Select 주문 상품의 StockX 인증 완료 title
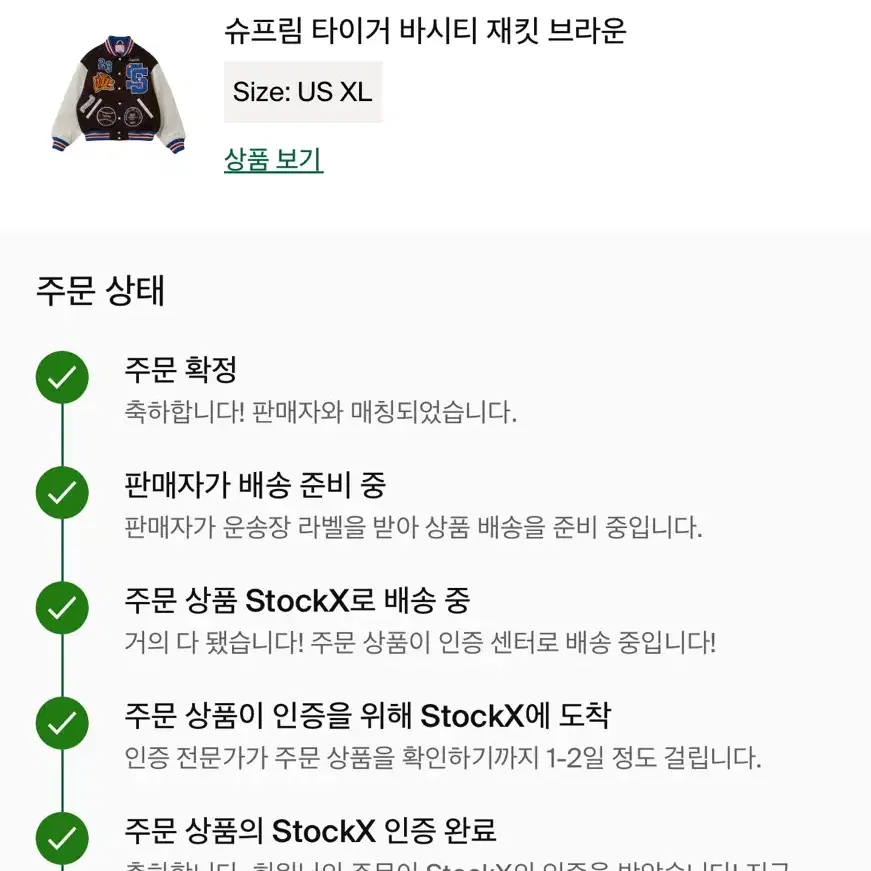This screenshot has width=871, height=871. tap(310, 831)
